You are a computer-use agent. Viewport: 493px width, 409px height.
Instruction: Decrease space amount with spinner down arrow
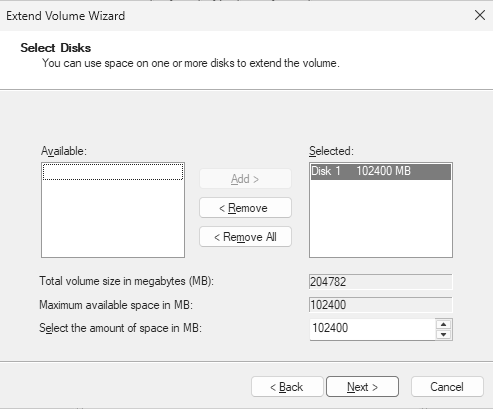443,334
